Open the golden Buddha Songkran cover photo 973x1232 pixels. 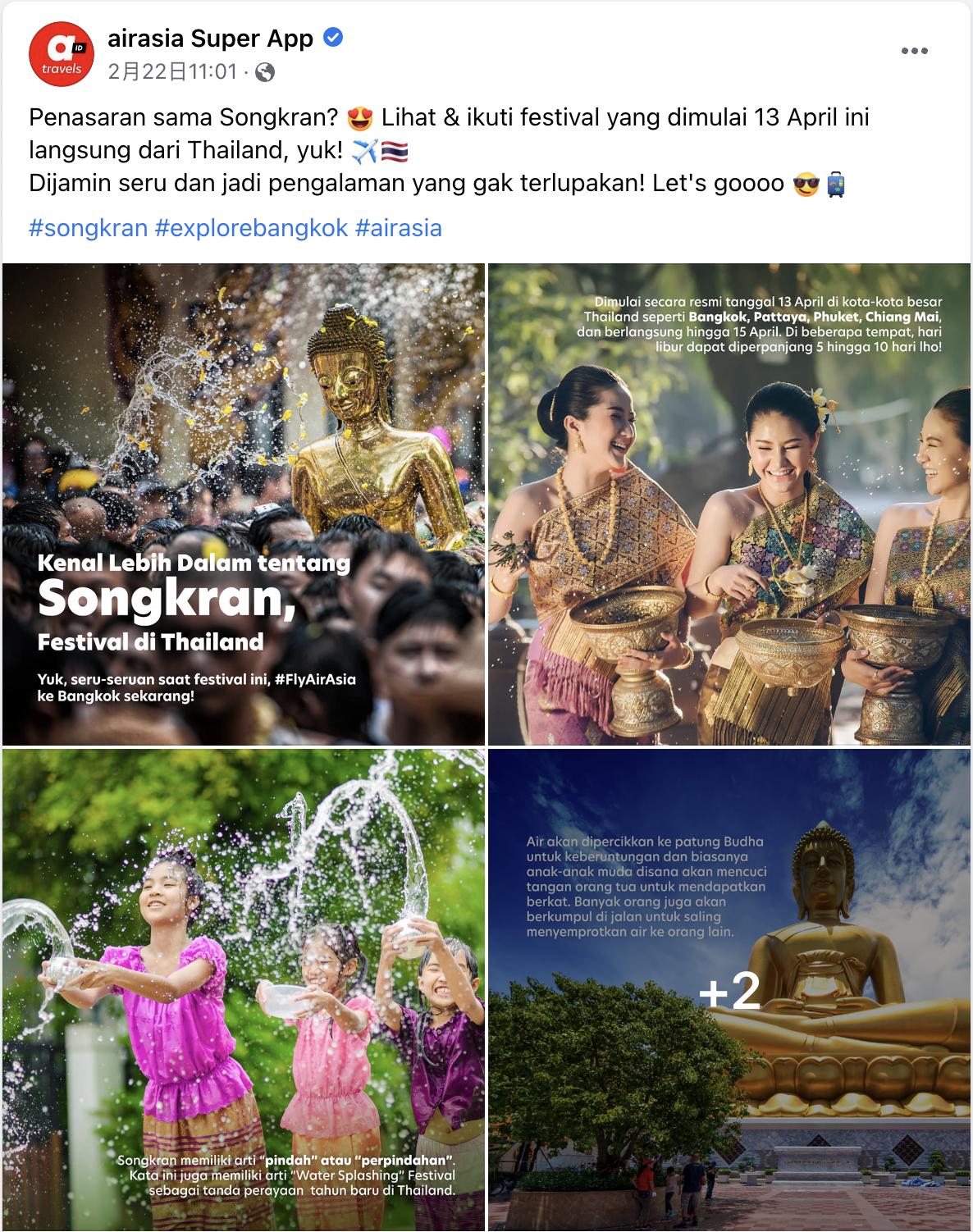(x=244, y=504)
